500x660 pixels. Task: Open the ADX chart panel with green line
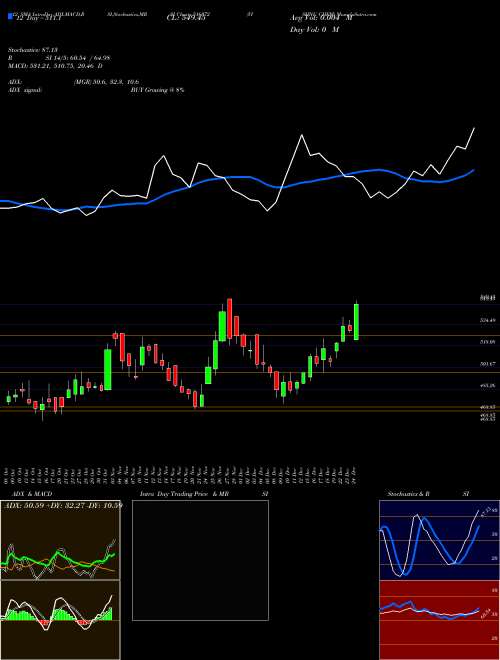click(x=60, y=540)
